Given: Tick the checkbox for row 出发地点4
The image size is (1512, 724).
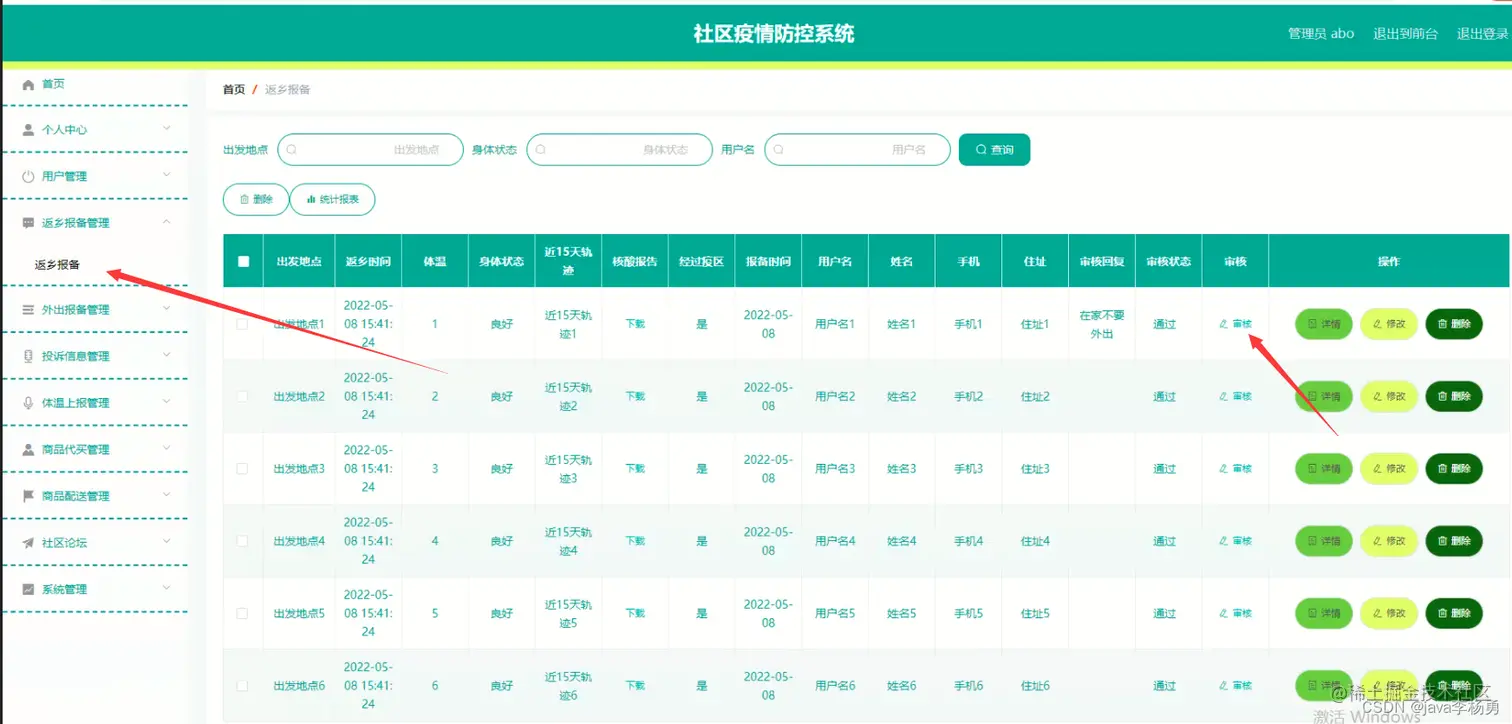Looking at the screenshot, I should (242, 541).
